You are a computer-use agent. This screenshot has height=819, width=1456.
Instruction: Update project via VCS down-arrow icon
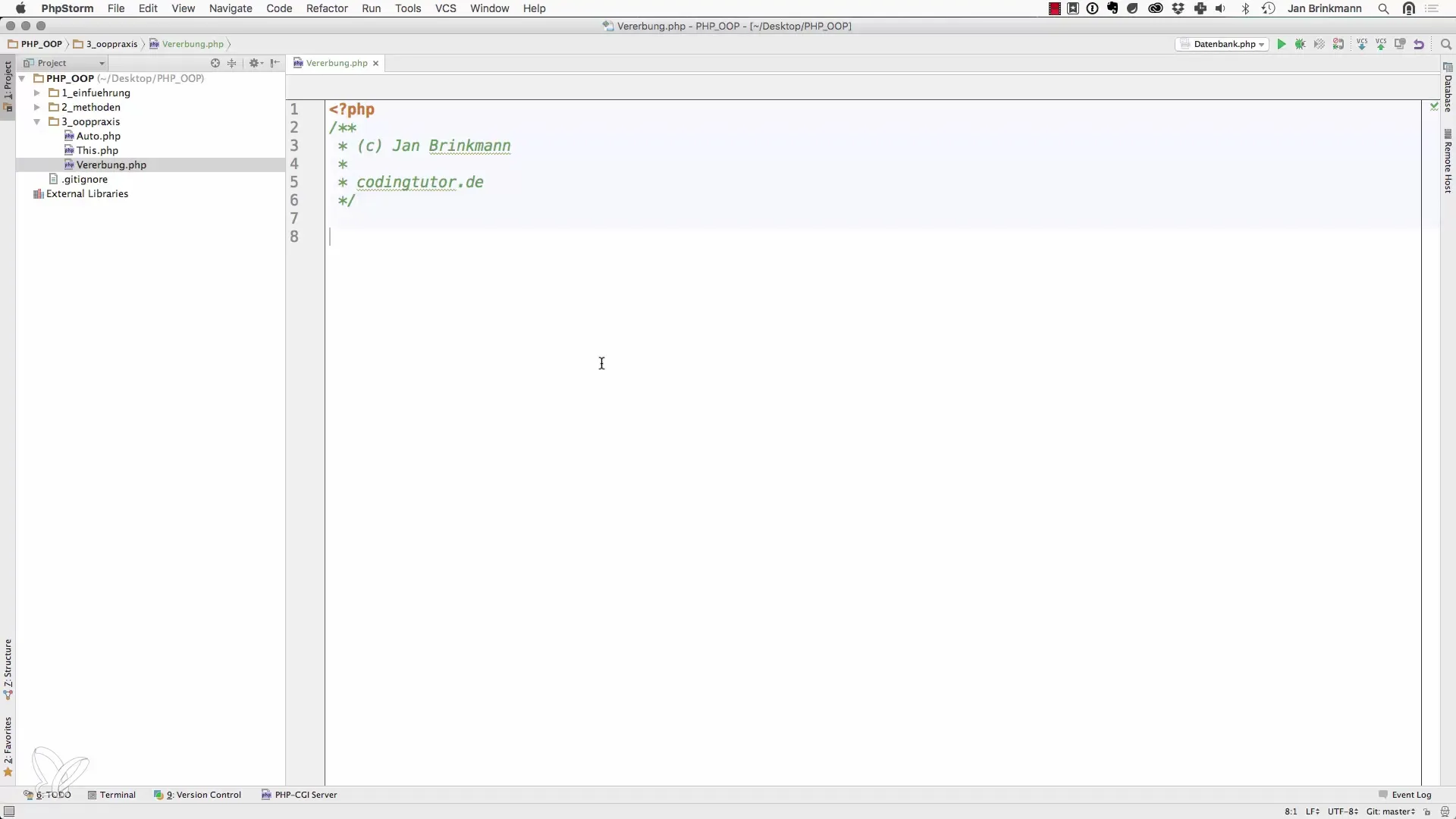[1362, 44]
